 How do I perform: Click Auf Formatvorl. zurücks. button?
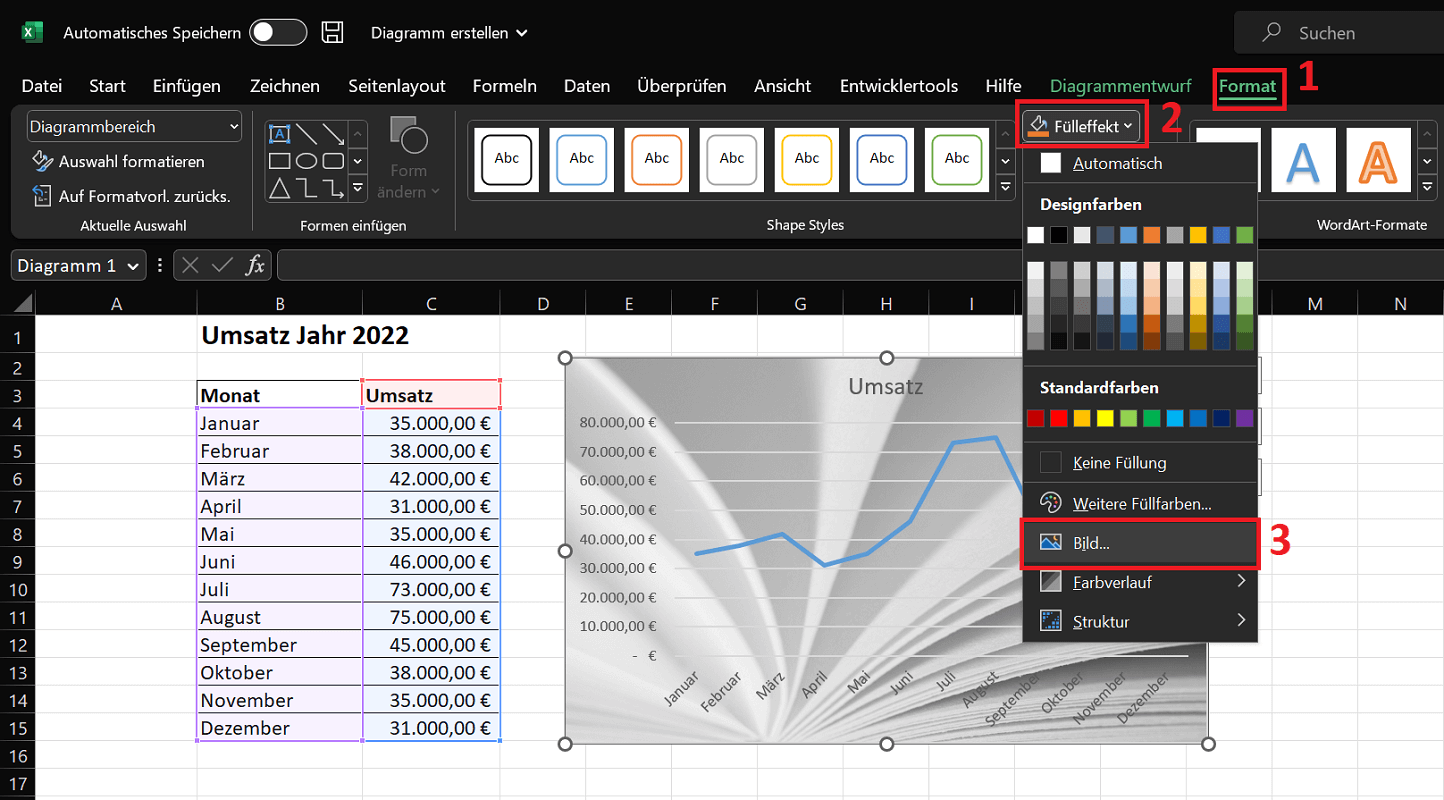pyautogui.click(x=131, y=196)
